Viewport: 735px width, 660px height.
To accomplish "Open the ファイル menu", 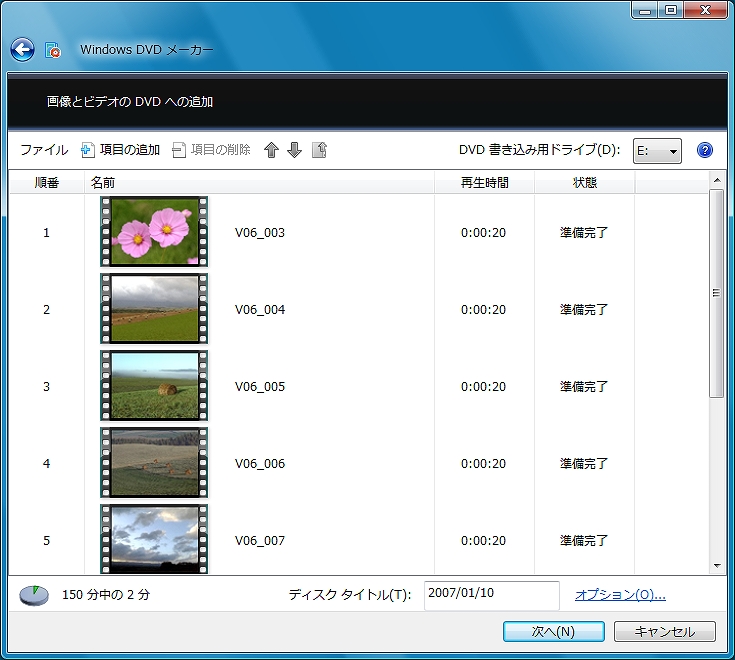I will (x=44, y=150).
